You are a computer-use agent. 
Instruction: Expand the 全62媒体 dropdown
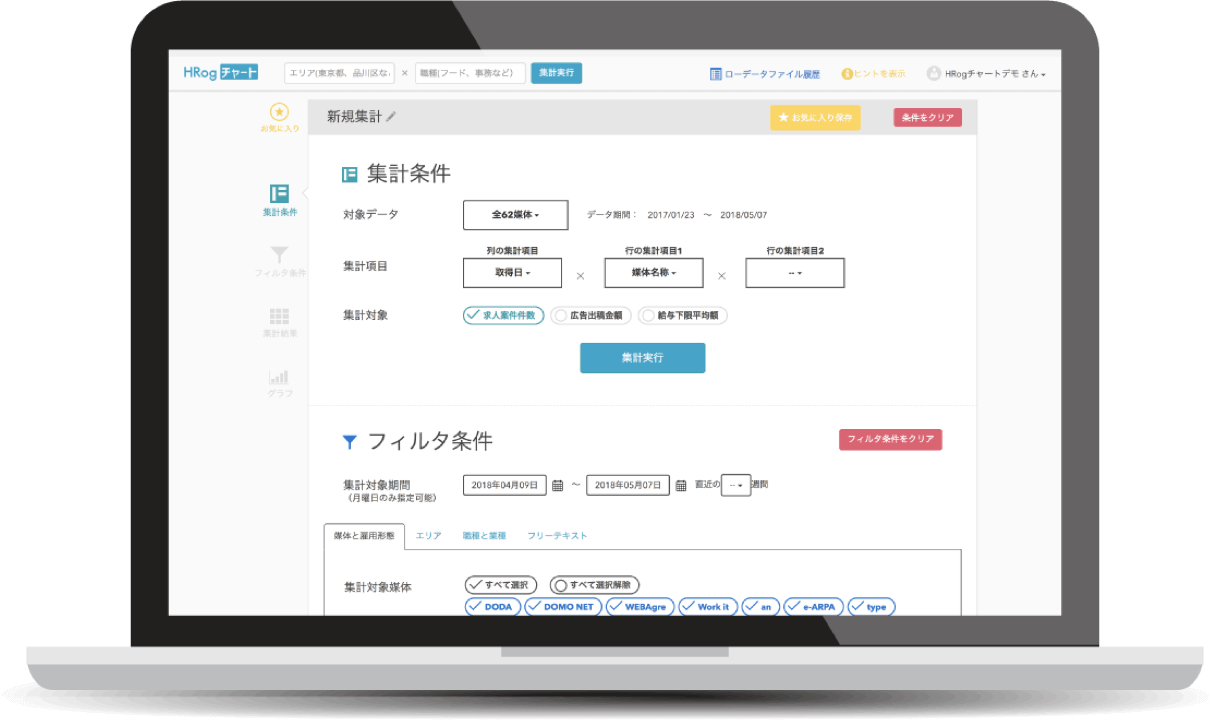(515, 215)
